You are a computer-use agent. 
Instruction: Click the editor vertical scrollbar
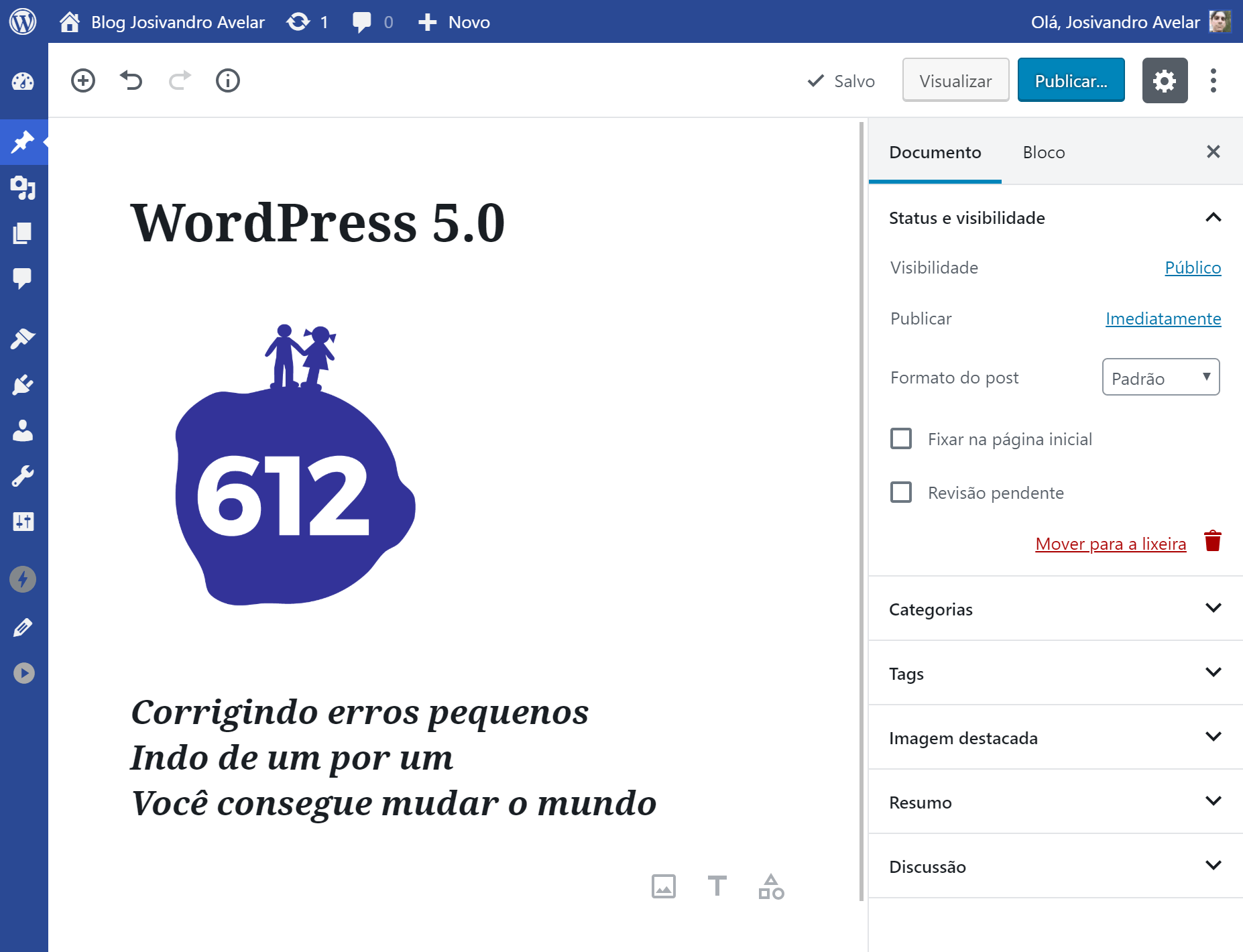point(861,511)
